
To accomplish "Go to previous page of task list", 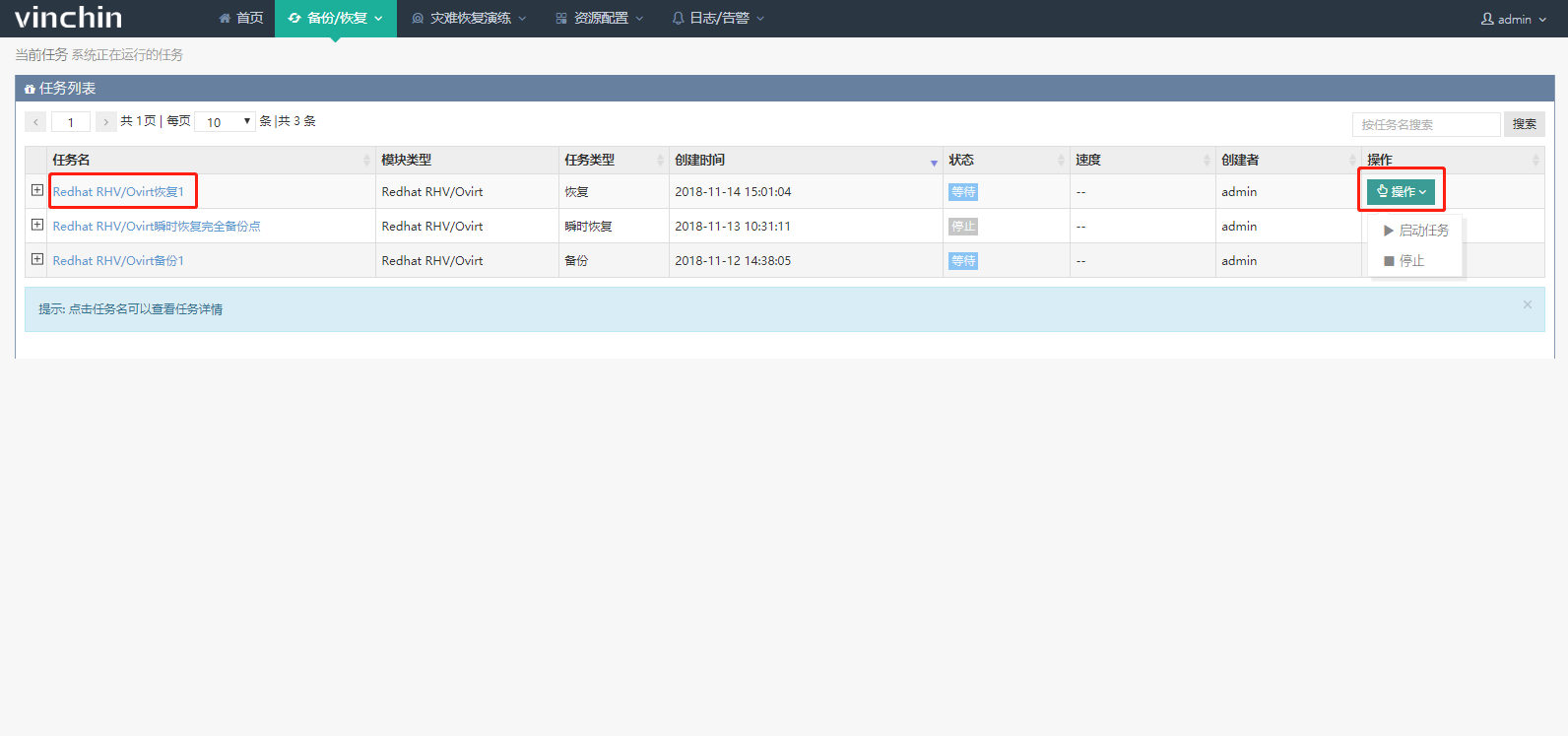I will pyautogui.click(x=35, y=122).
